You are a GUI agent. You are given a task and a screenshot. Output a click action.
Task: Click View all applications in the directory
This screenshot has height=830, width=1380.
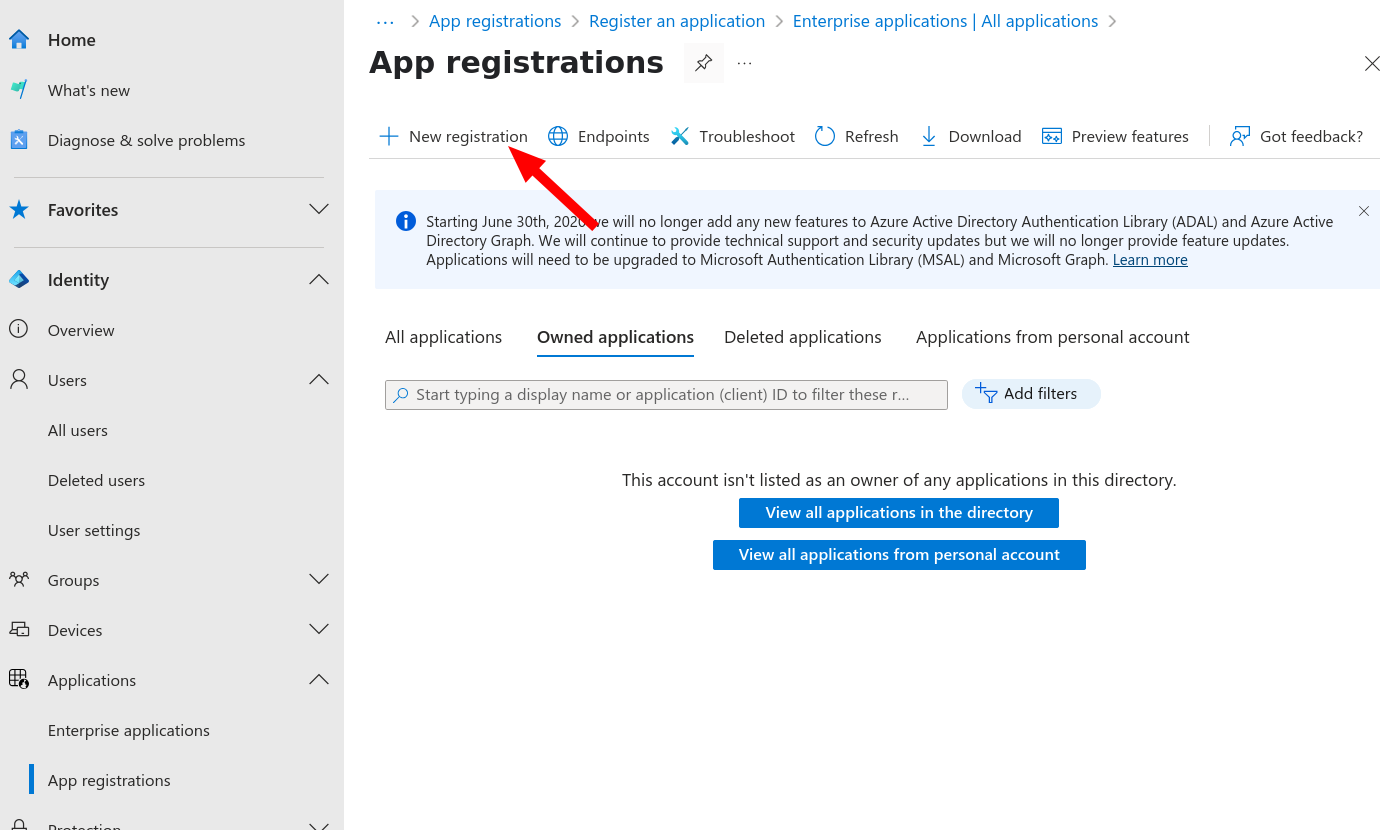tap(899, 513)
